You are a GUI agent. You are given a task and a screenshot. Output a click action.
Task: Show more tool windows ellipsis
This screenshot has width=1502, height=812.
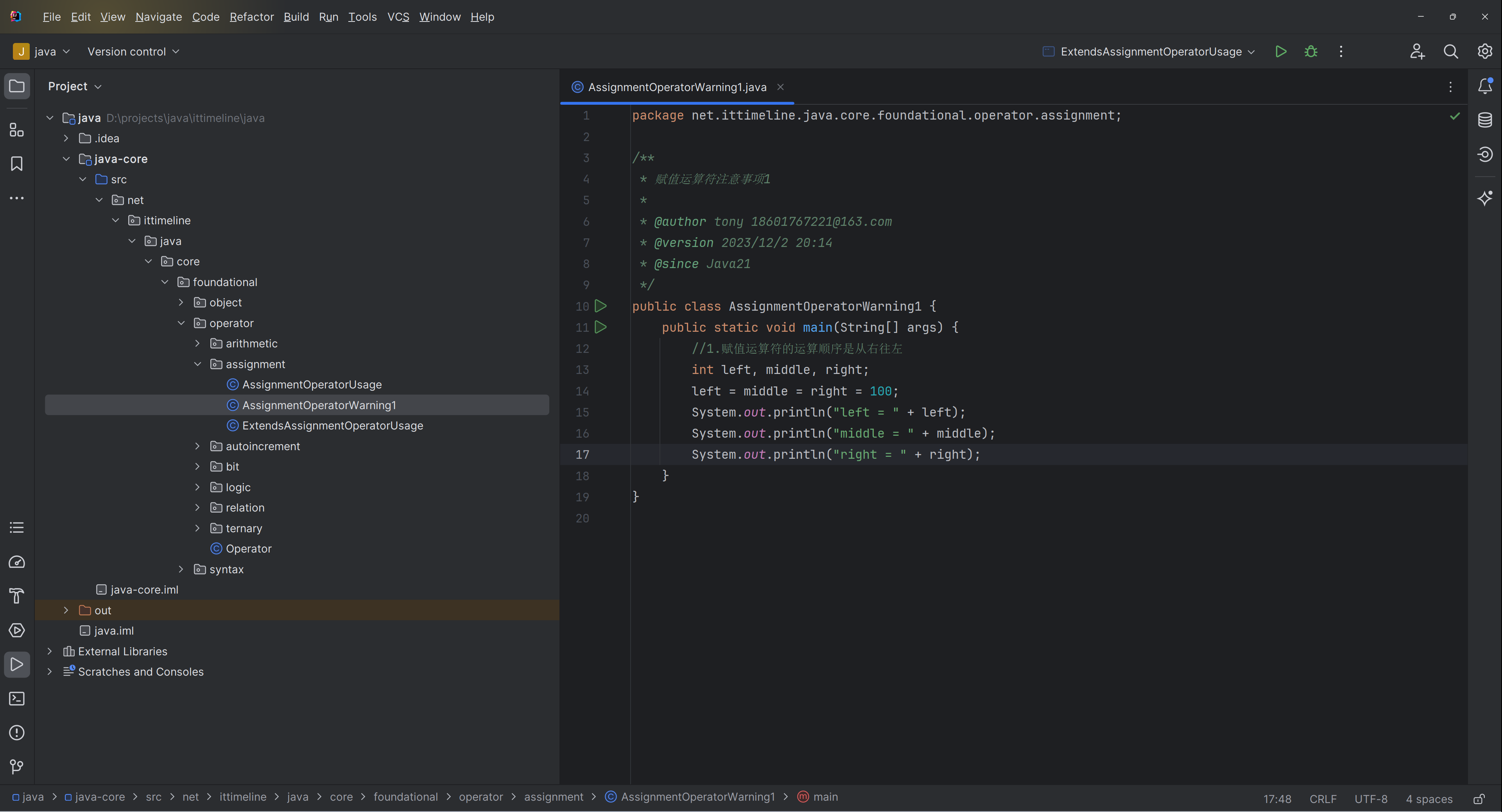17,198
